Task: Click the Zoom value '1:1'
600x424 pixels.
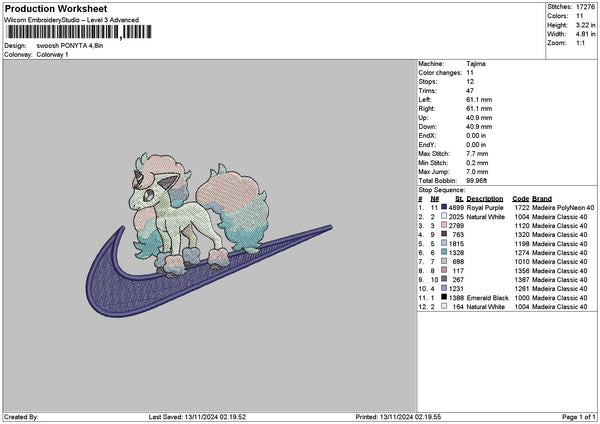Action: 580,43
